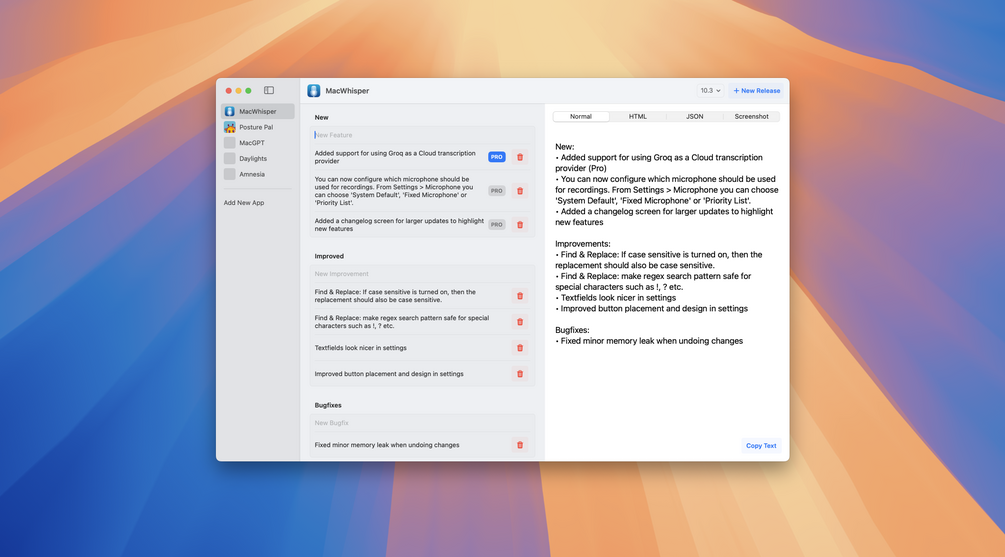
Task: Click the Copy Text button
Action: point(761,445)
